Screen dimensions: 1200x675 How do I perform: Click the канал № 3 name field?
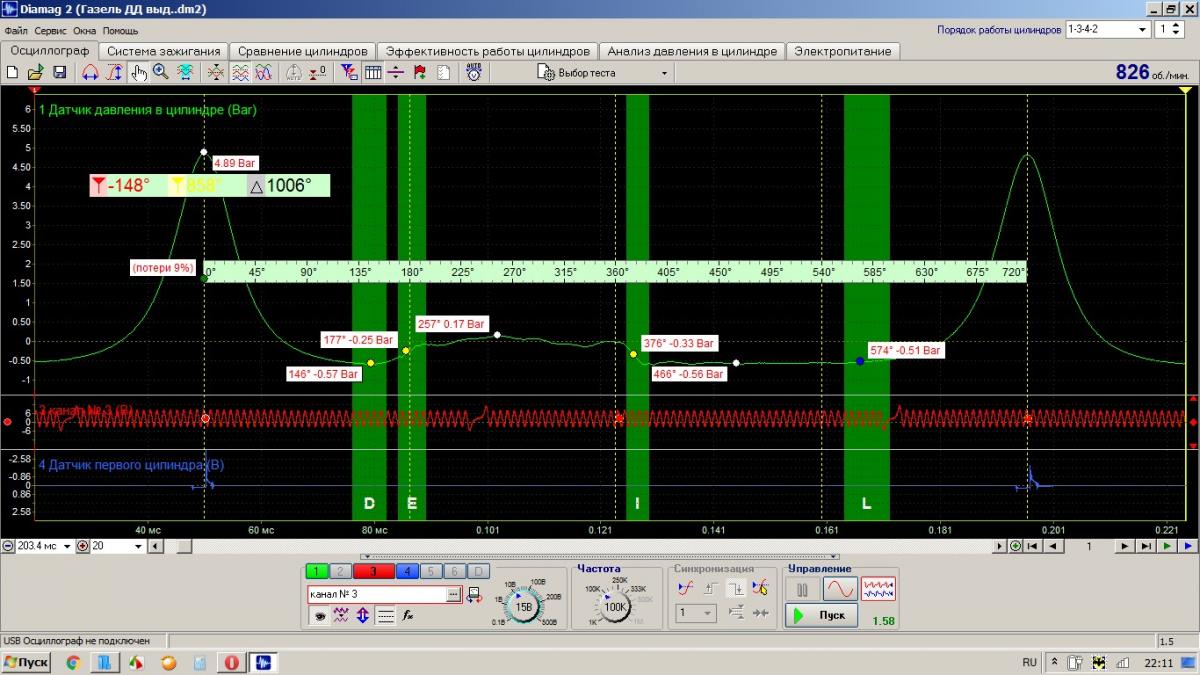coord(376,594)
